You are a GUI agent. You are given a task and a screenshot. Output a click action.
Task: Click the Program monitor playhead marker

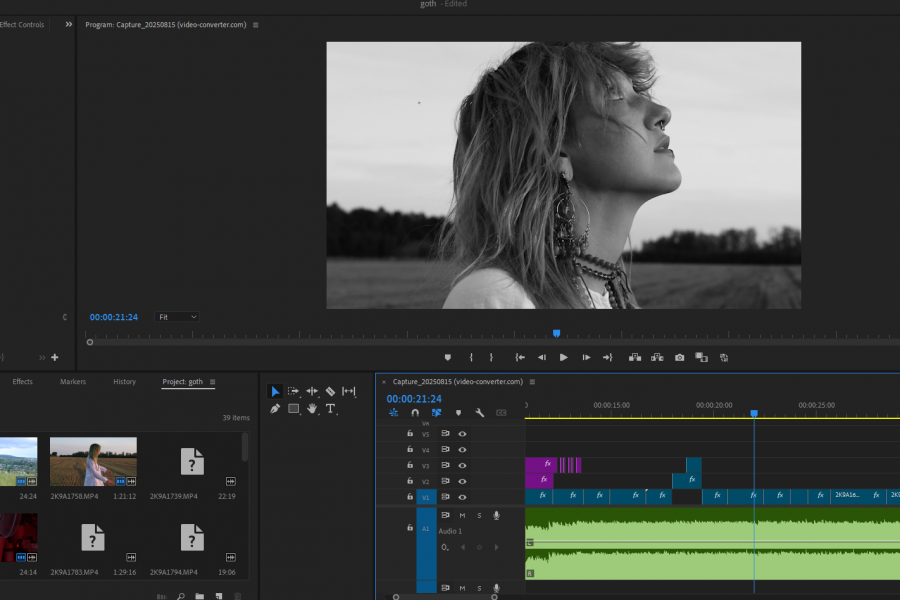556,333
